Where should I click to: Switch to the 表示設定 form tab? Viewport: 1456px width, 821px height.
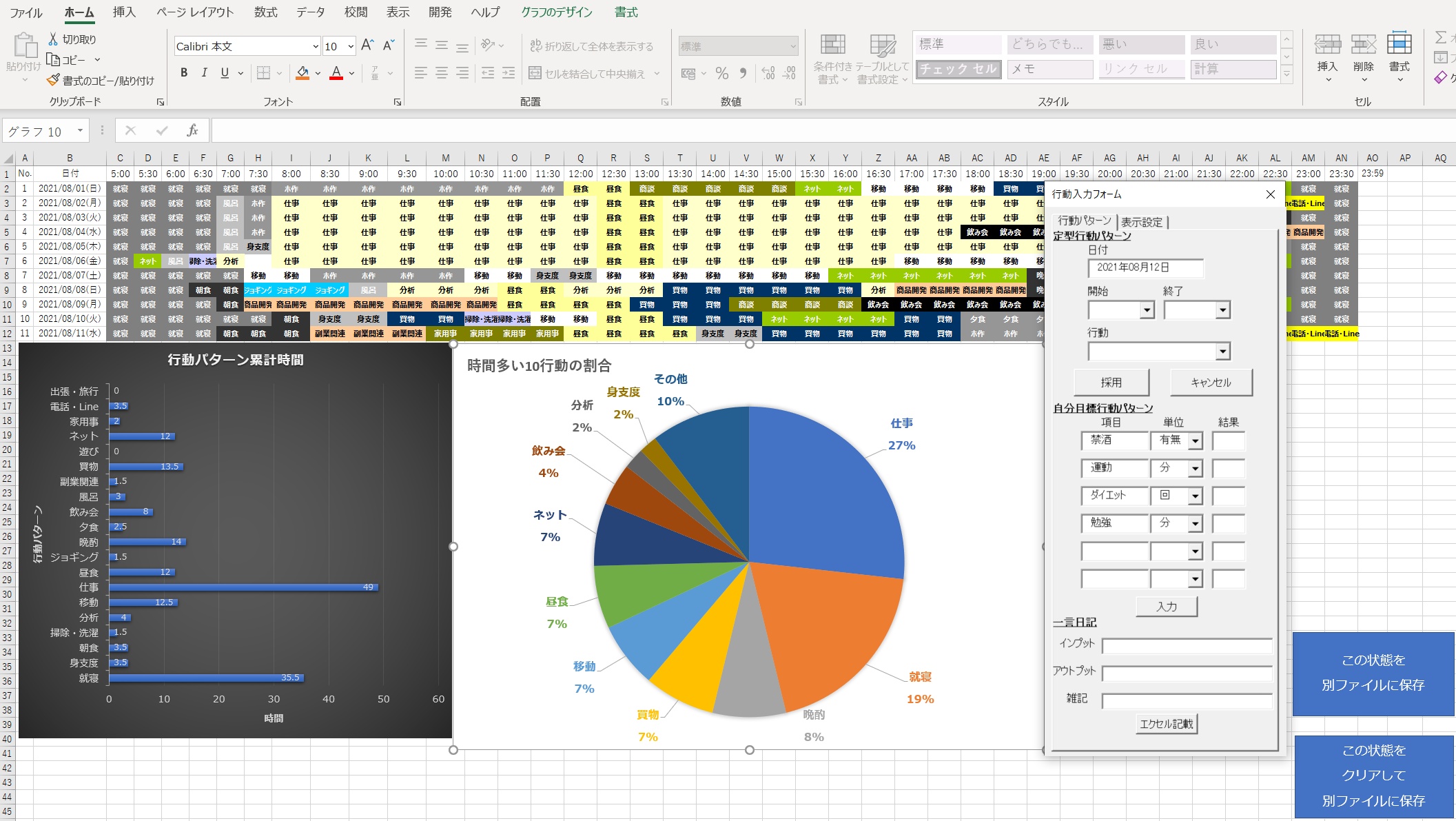coord(1142,222)
